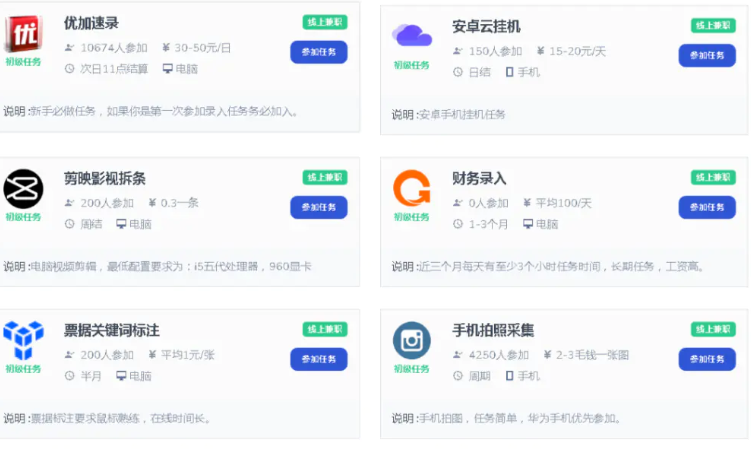Click the purple cloud 安卓云挂机 logo
The width and height of the screenshot is (751, 449).
(x=412, y=35)
